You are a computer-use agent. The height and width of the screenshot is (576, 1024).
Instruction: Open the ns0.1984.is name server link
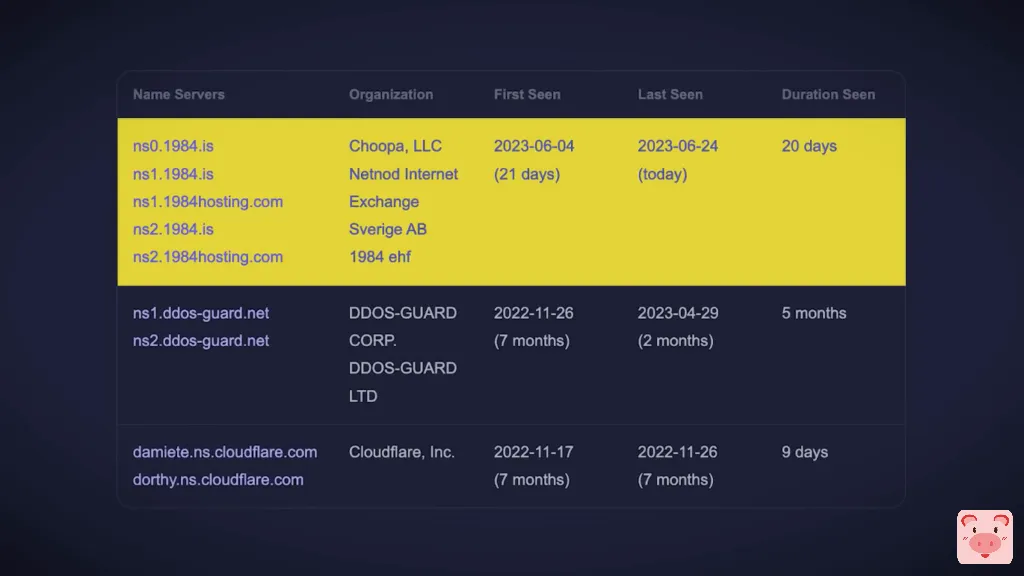(173, 146)
